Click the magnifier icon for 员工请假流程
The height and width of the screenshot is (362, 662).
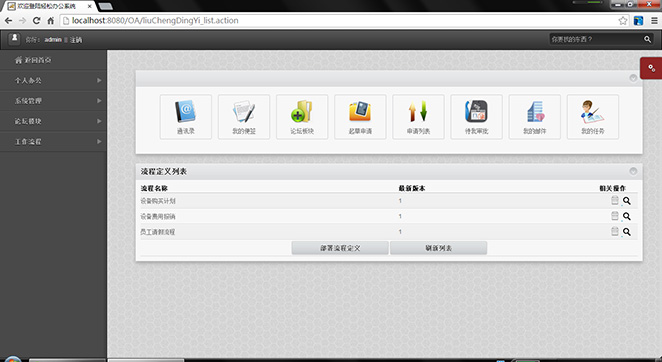pos(627,231)
